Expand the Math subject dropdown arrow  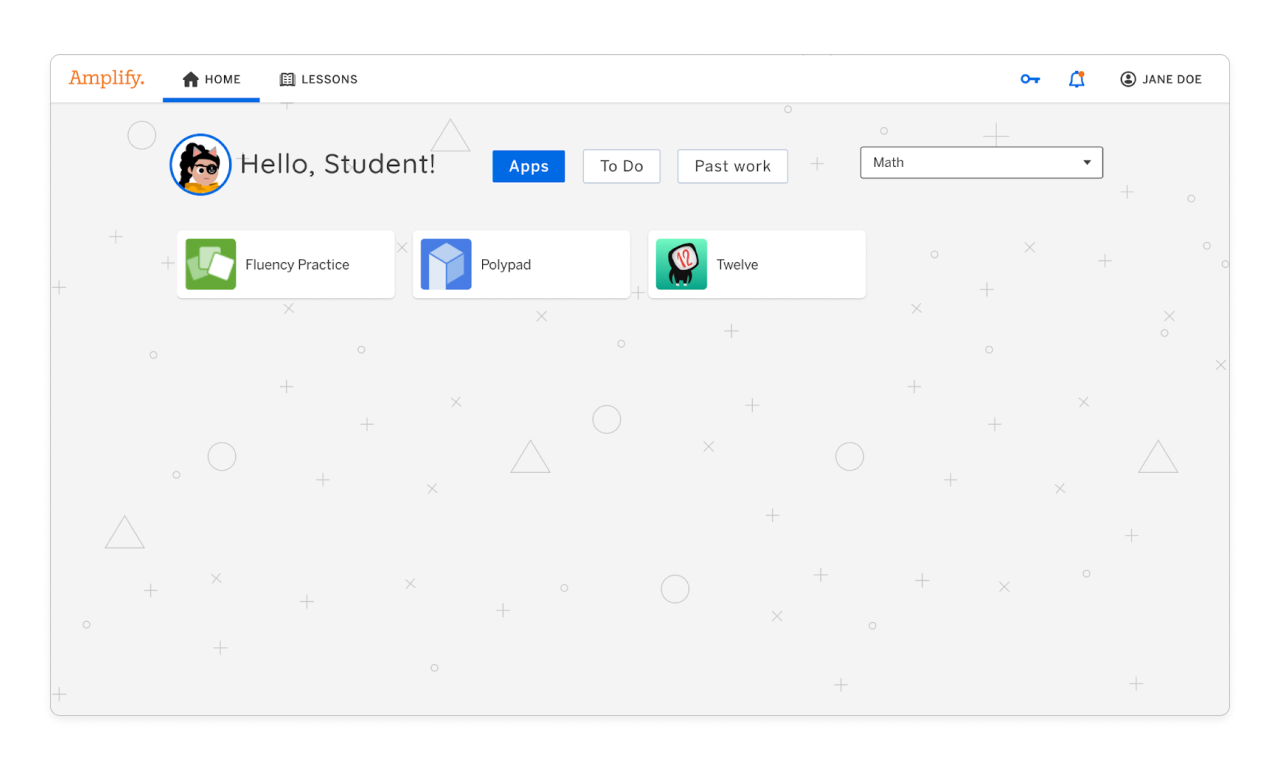(1087, 163)
